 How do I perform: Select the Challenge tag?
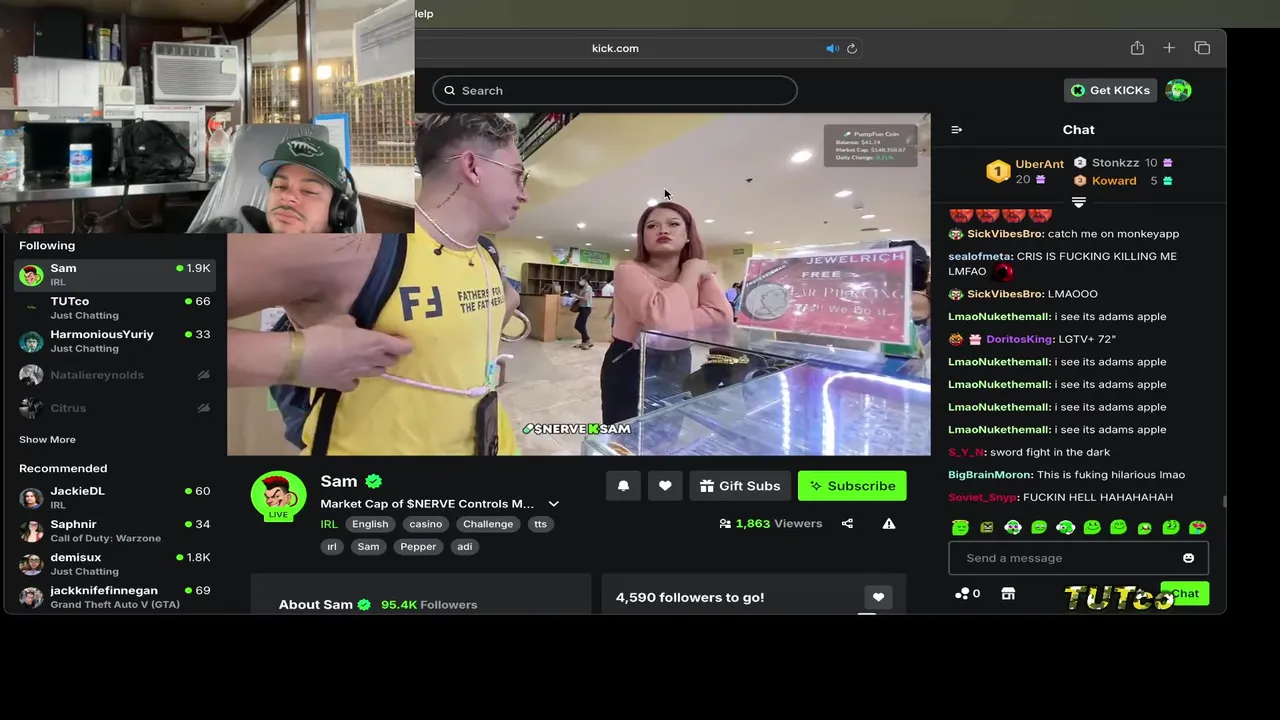(488, 524)
